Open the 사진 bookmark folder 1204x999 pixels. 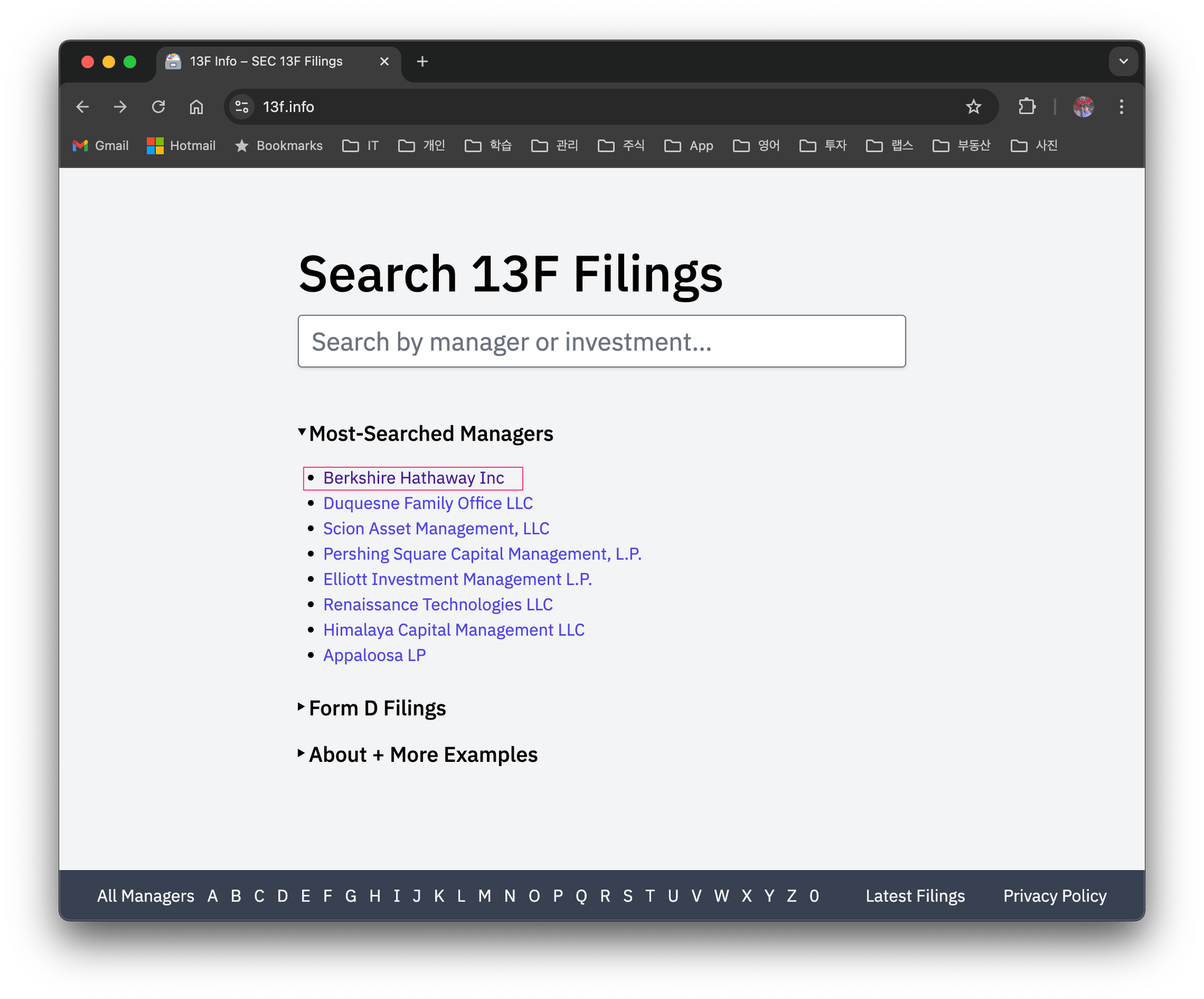1034,146
